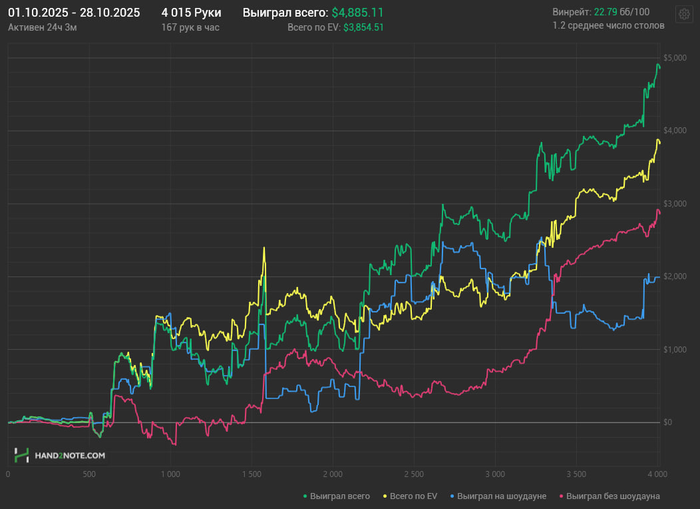Click the "4 015 Руки" hands count
The image size is (700, 509).
191,12
